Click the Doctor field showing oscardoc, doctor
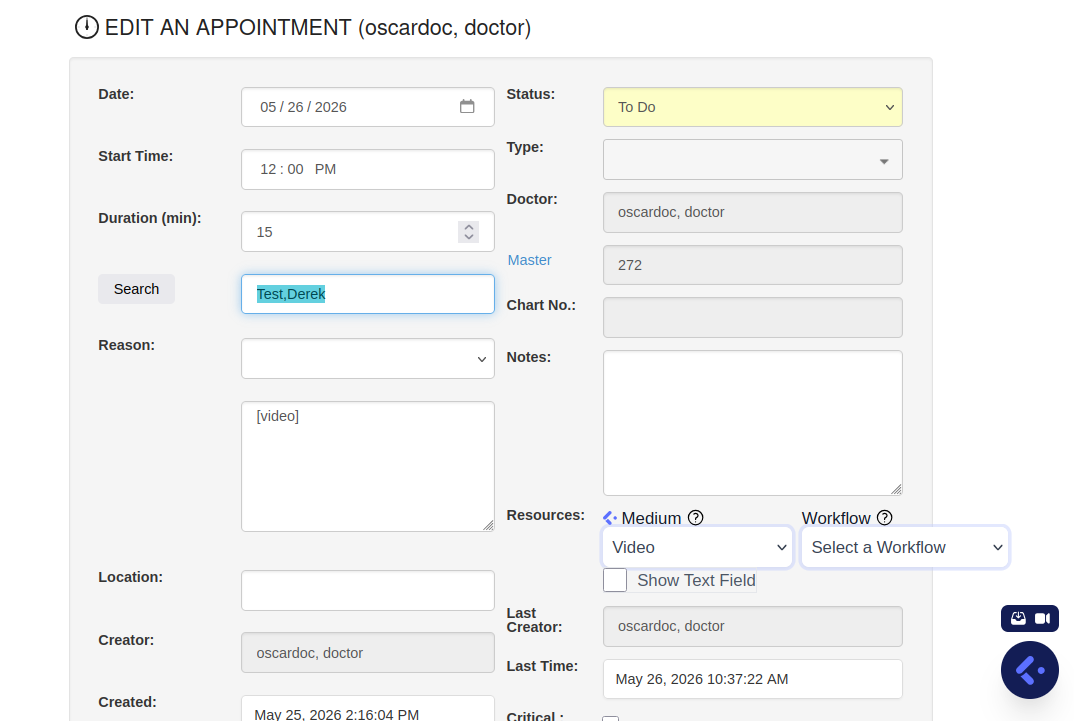This screenshot has width=1074, height=721. 753,212
